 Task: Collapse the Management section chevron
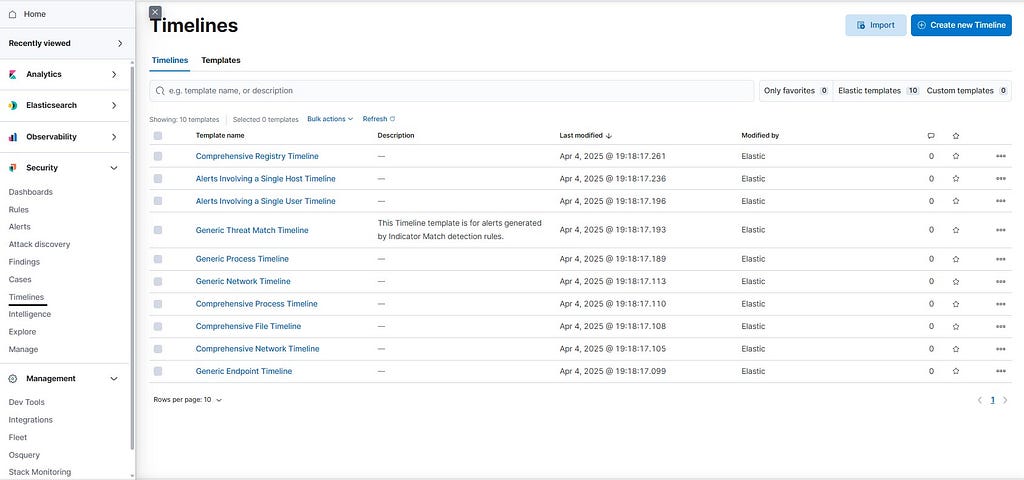click(114, 379)
